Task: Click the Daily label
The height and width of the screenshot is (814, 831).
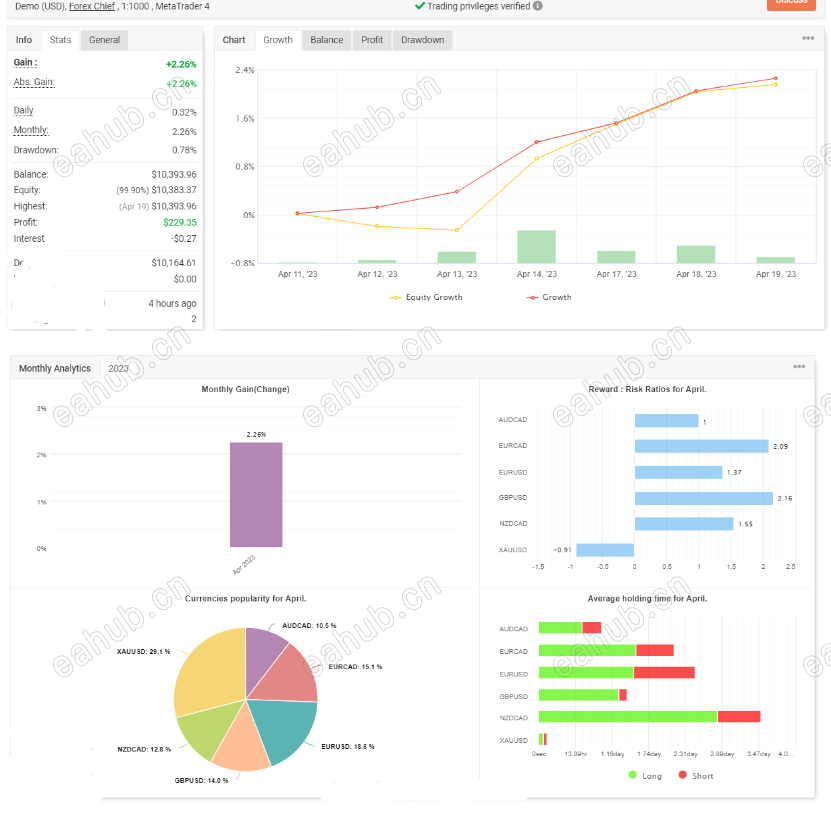Action: coord(23,111)
